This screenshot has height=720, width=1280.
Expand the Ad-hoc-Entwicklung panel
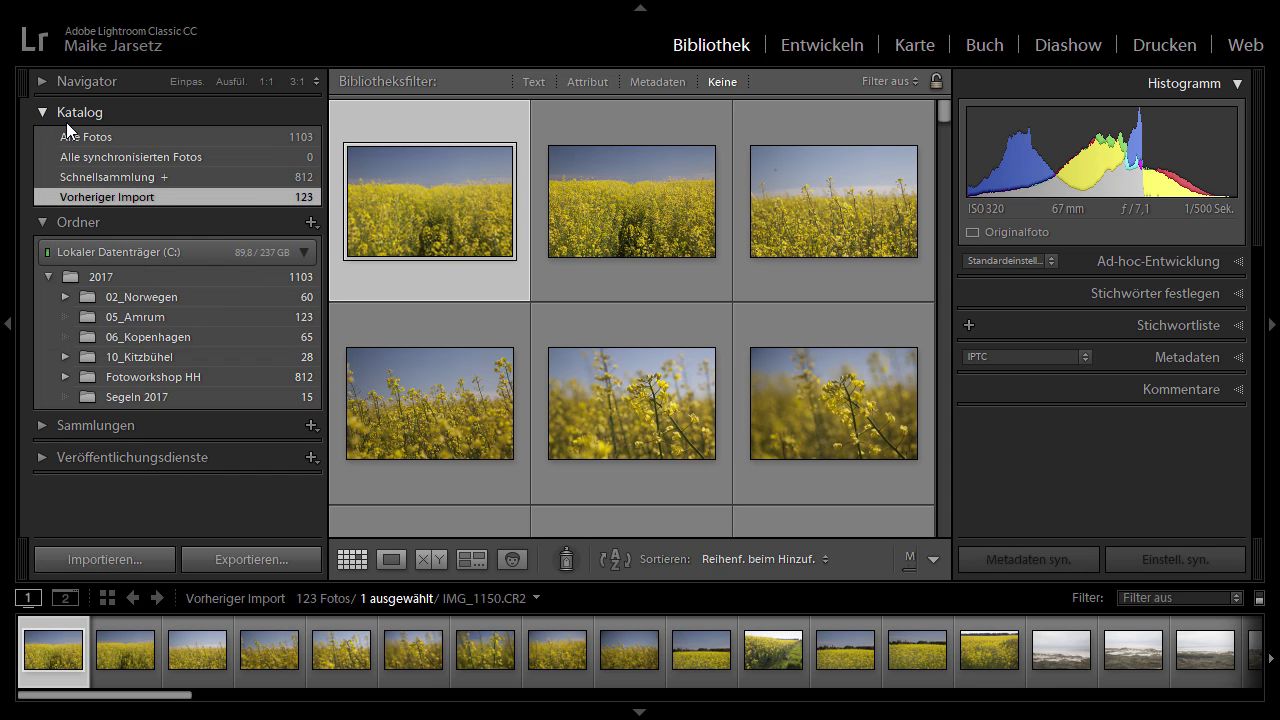pos(1238,261)
